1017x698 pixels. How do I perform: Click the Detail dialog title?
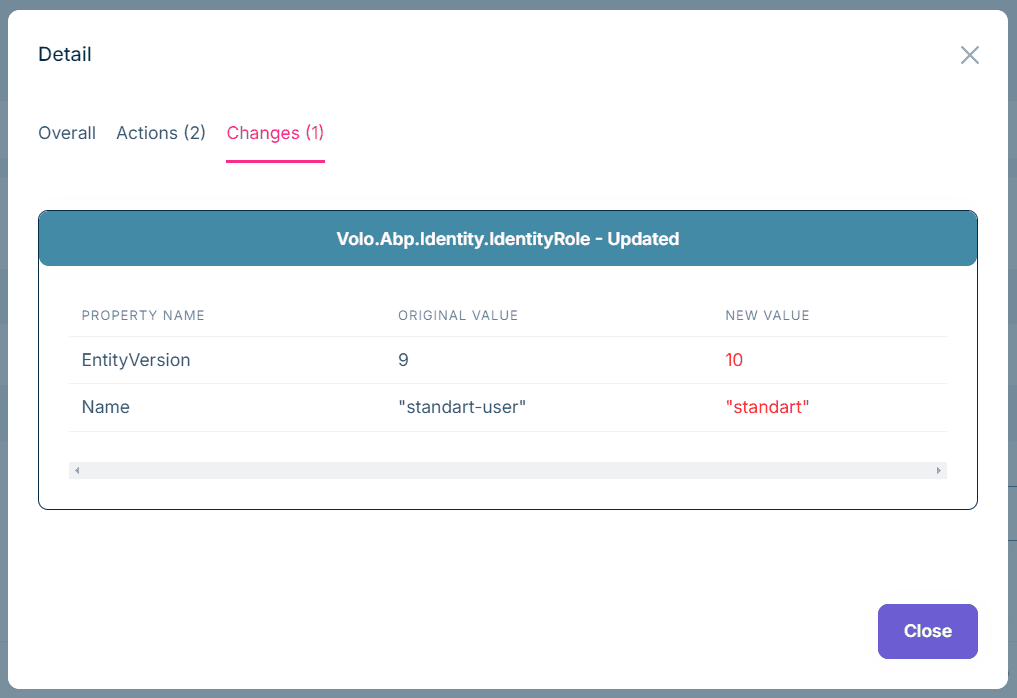click(64, 54)
